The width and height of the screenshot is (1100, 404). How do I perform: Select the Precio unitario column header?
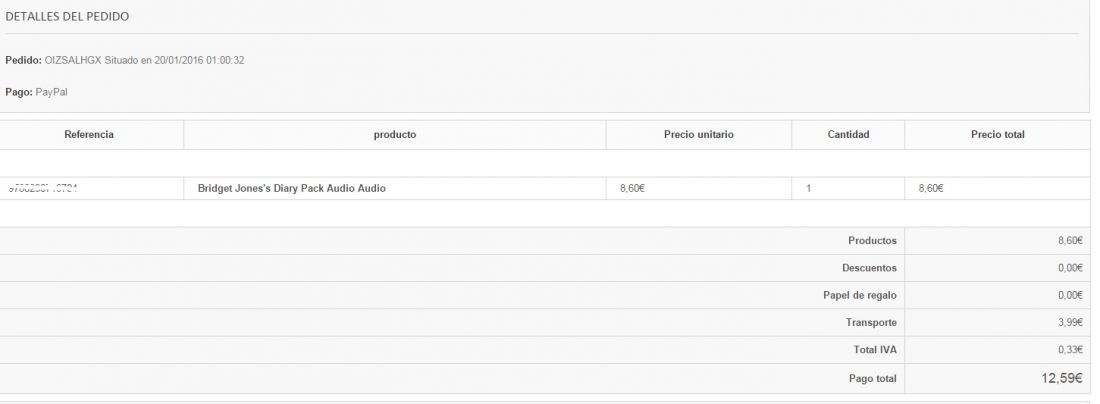(x=699, y=135)
